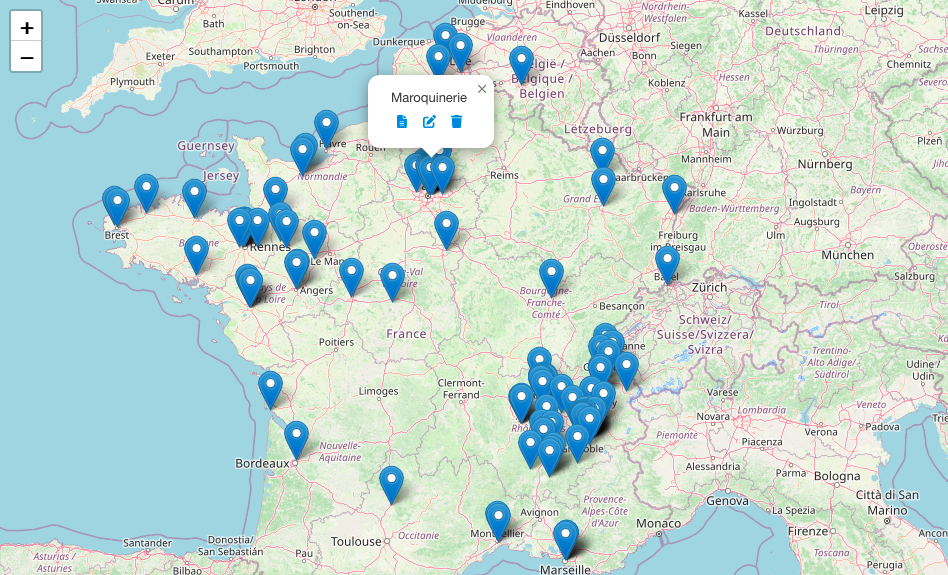Click the marker next to Montpellier
Viewport: 948px width, 575px height.
(x=498, y=520)
